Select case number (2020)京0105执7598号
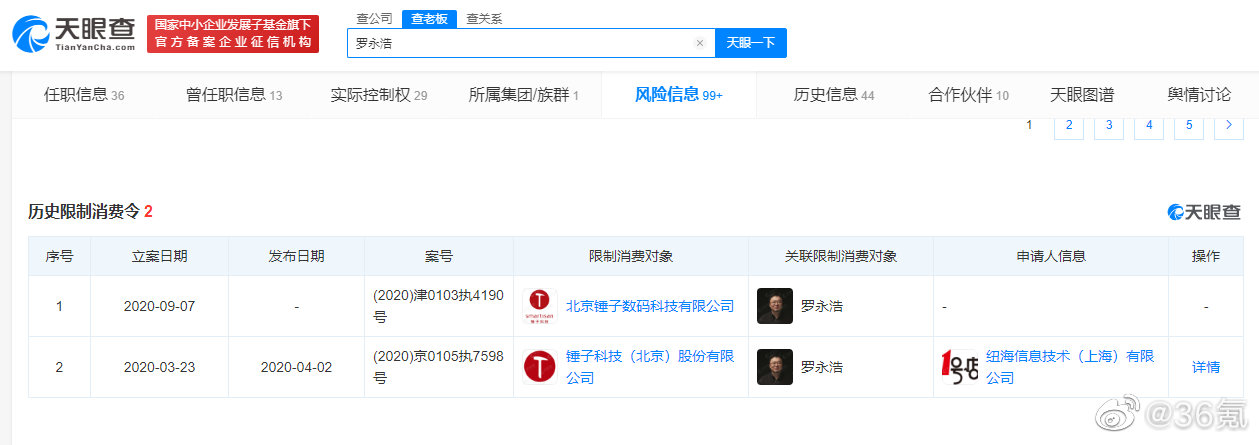 438,367
